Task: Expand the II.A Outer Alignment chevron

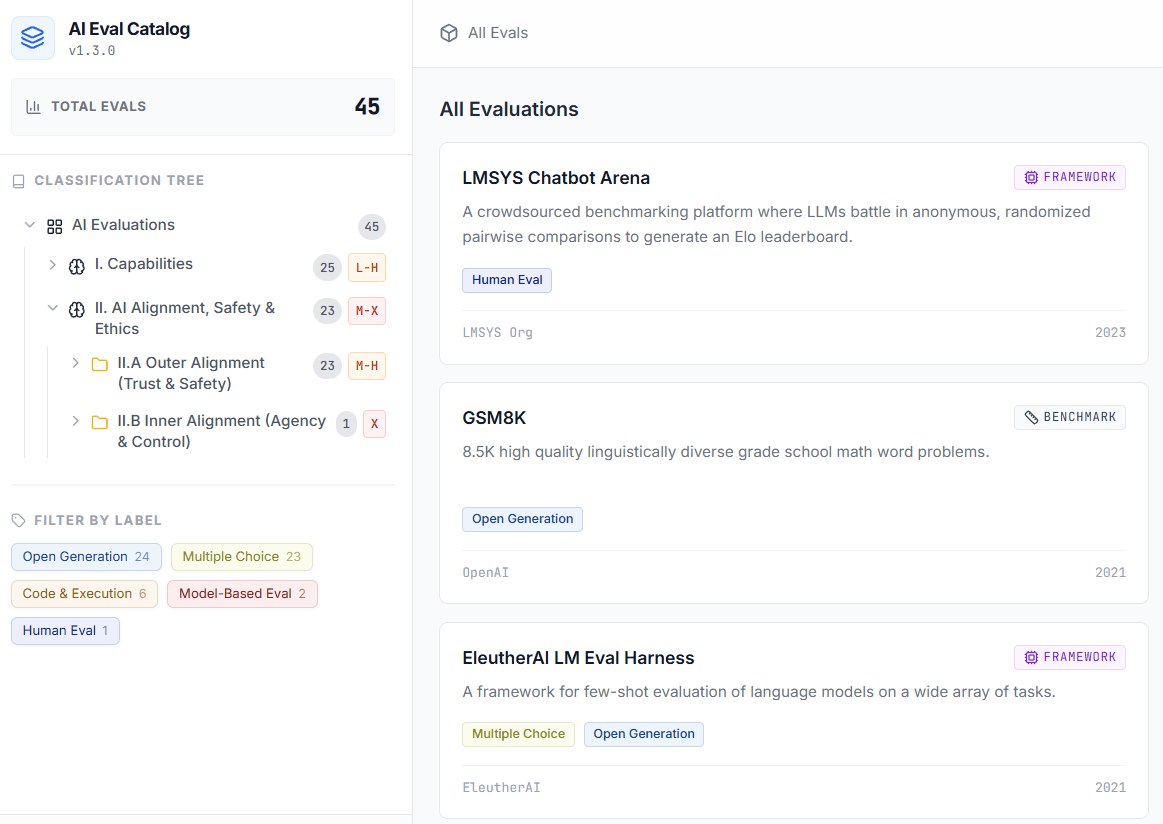Action: click(x=75, y=363)
